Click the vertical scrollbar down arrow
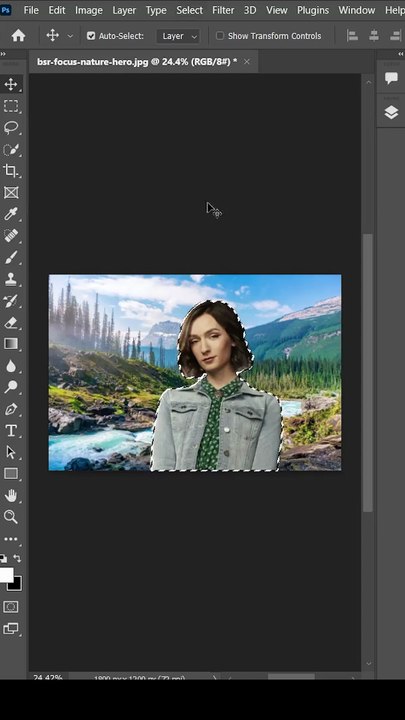 pos(368,664)
